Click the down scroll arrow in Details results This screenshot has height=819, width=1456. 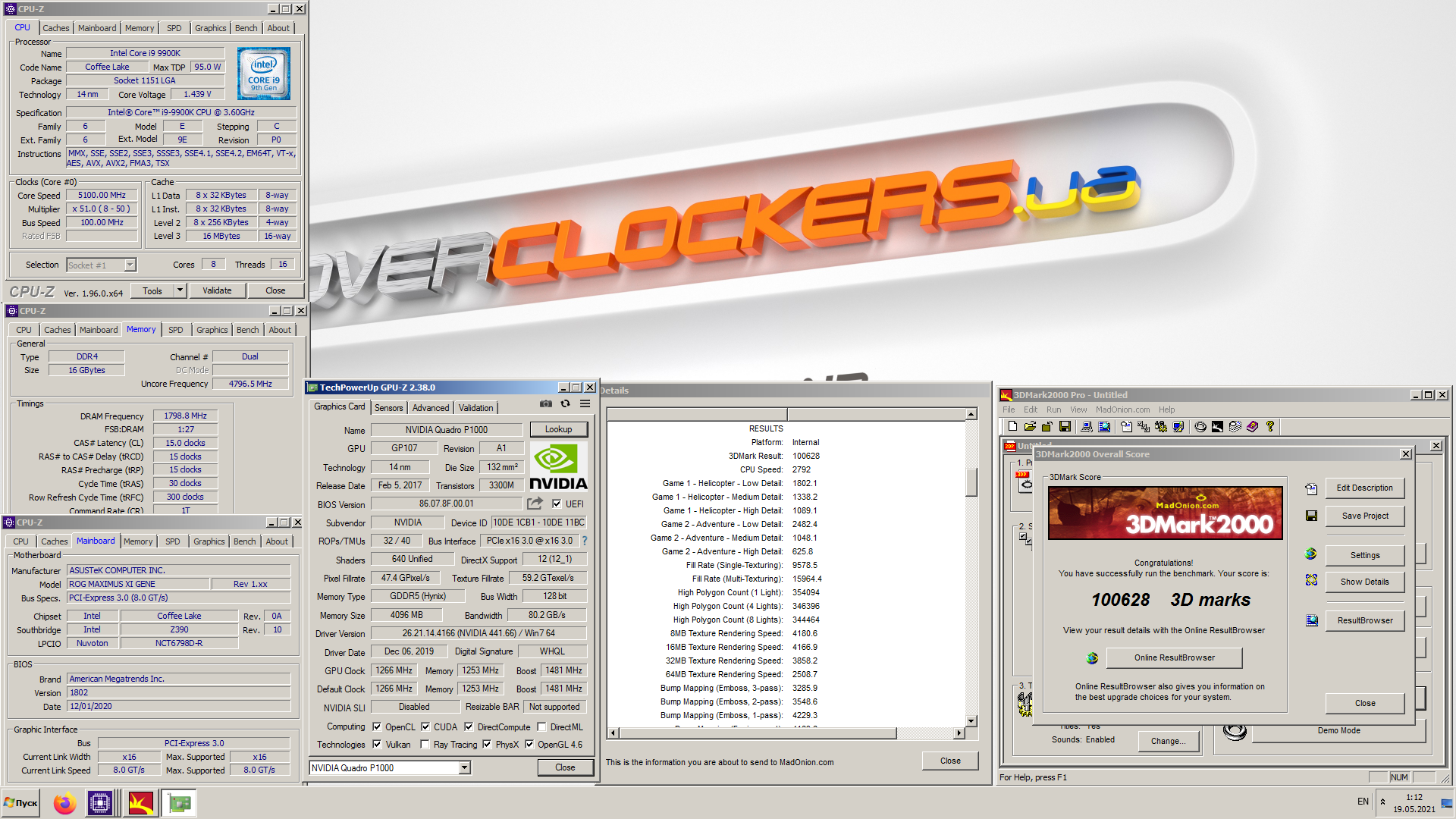[x=971, y=721]
